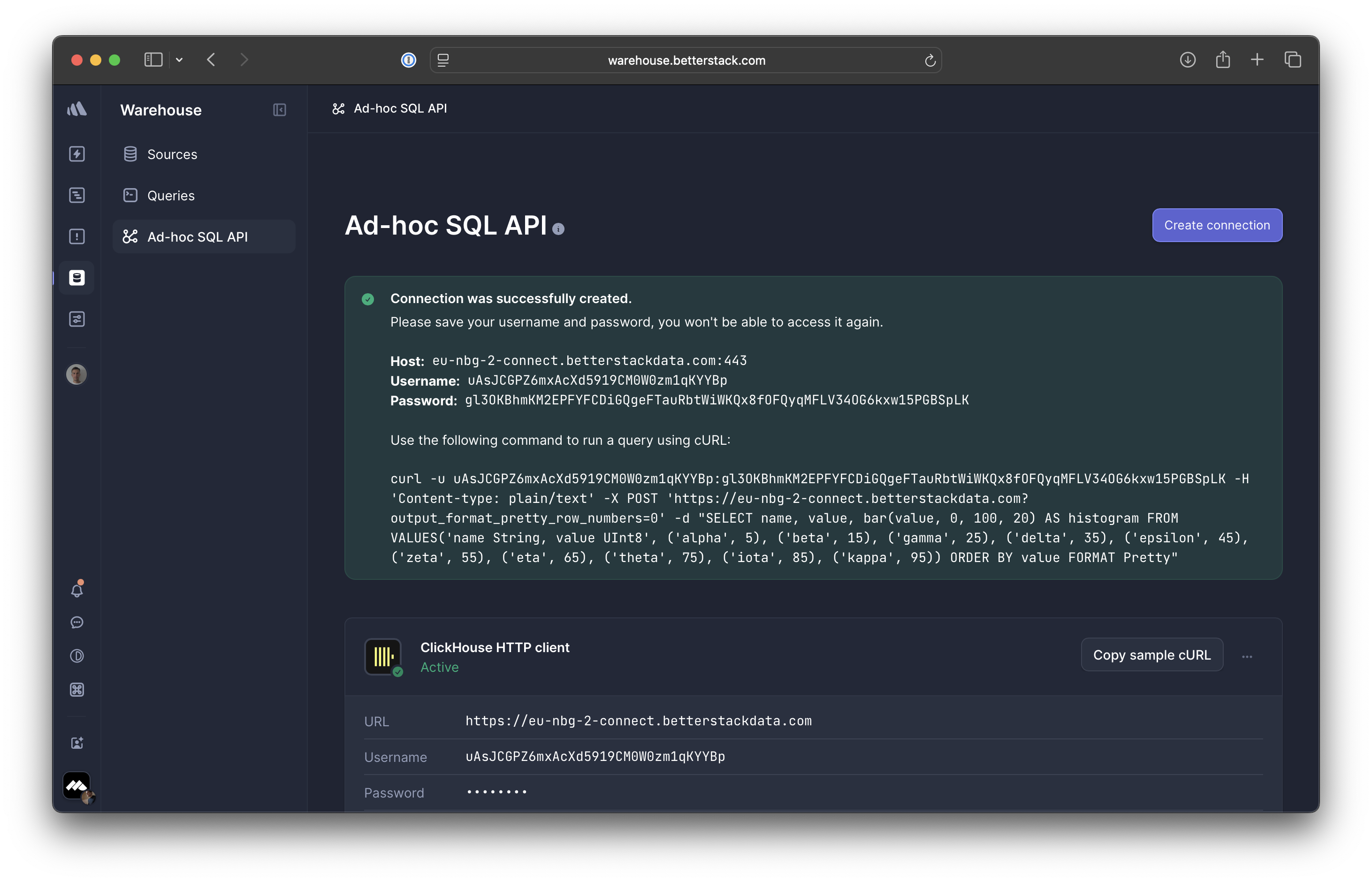Toggle the Safari sidebar button
Image resolution: width=1372 pixels, height=882 pixels.
[153, 60]
